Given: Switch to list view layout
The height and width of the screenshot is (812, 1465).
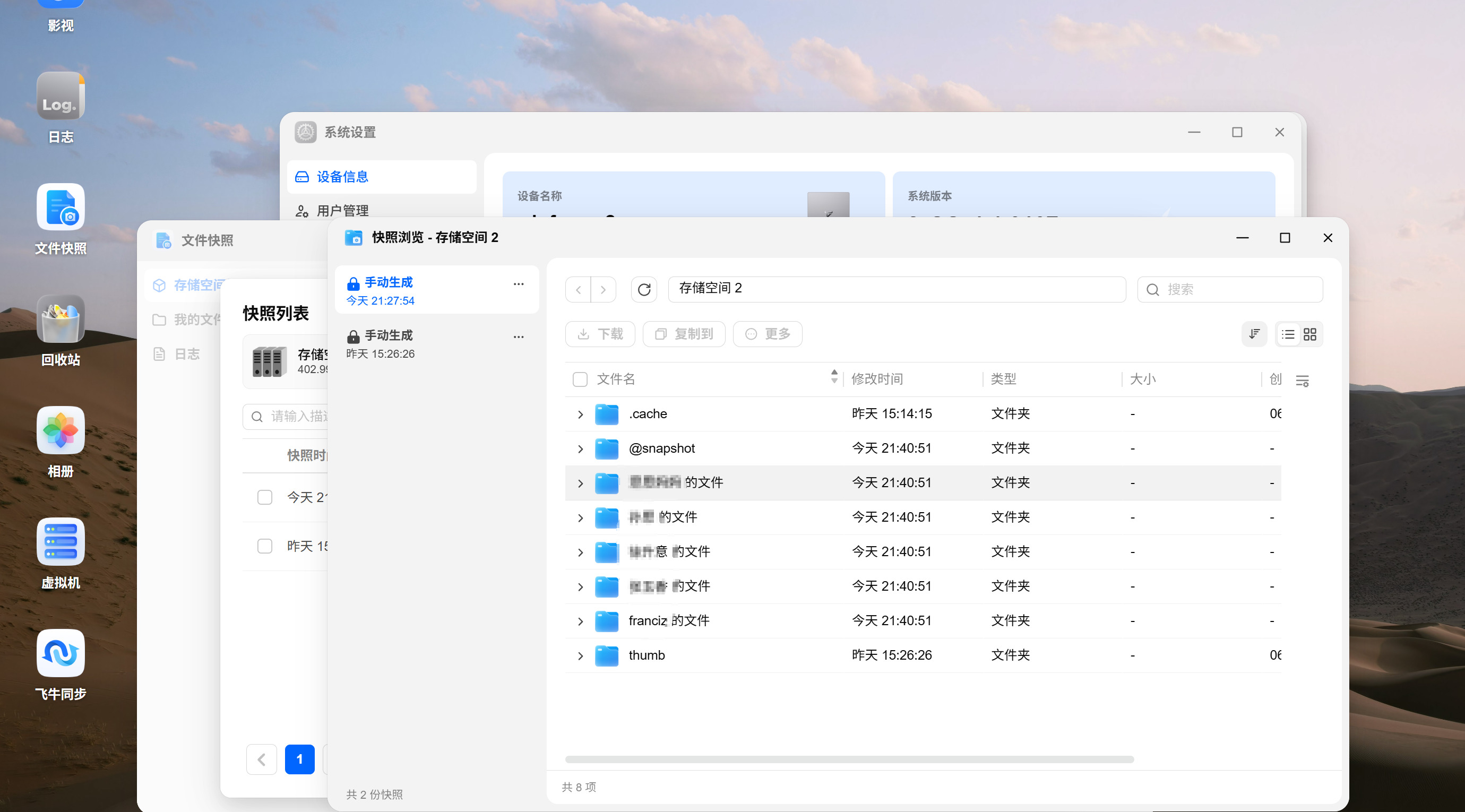Looking at the screenshot, I should click(1288, 334).
